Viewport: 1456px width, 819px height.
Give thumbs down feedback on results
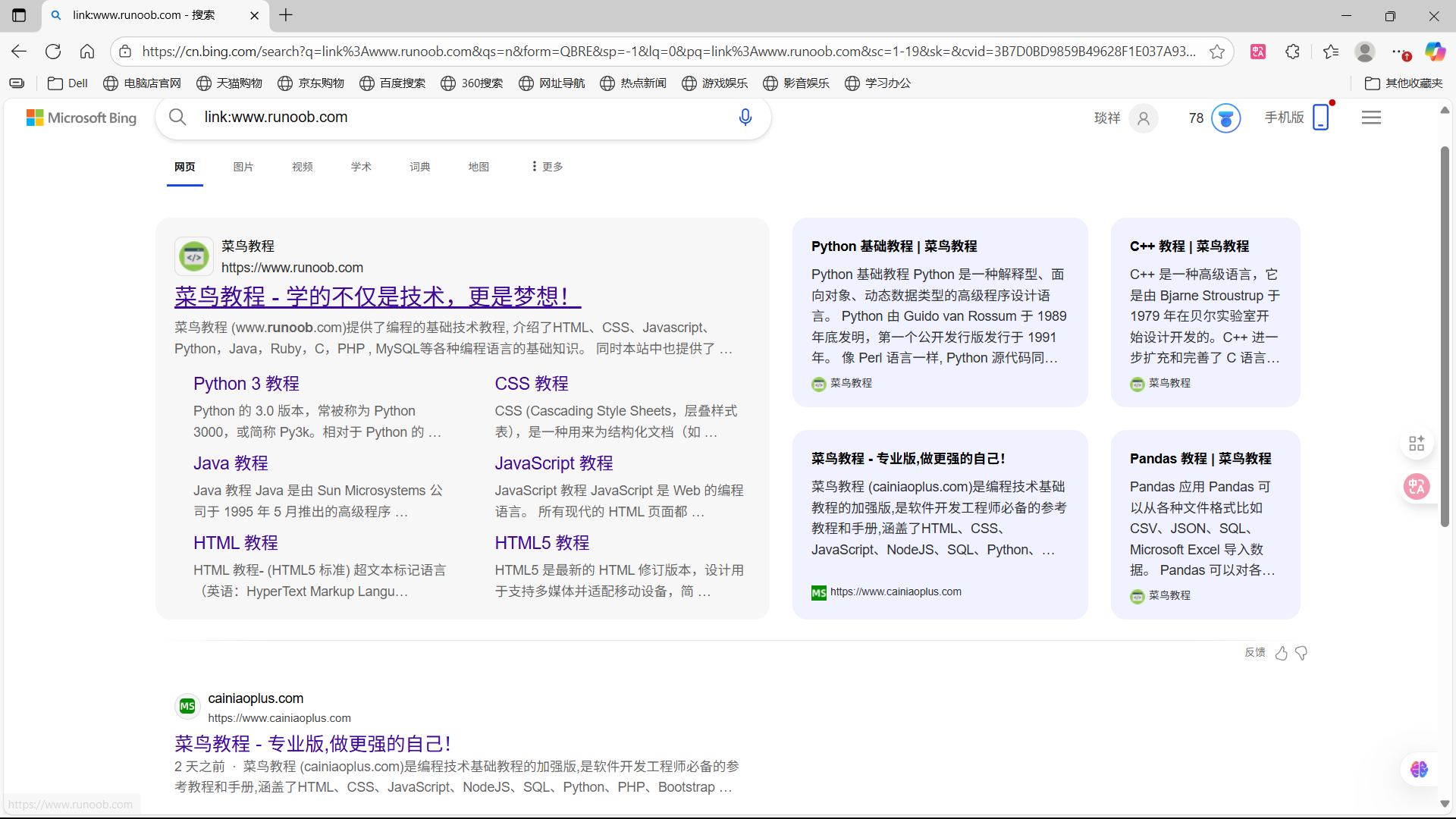pyautogui.click(x=1301, y=653)
